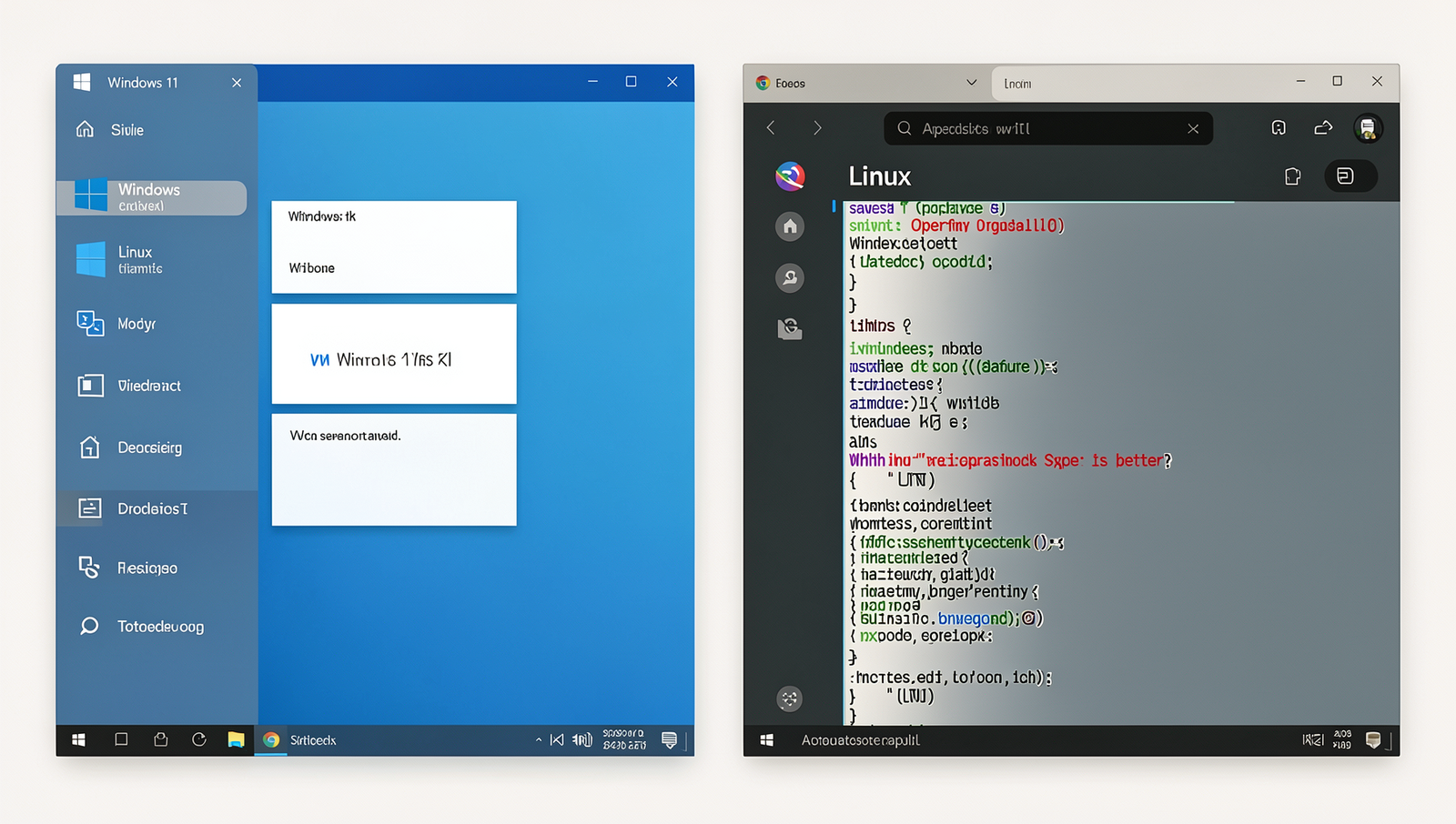Click the Wcn senanortanaid card
This screenshot has width=1456, height=824.
394,469
